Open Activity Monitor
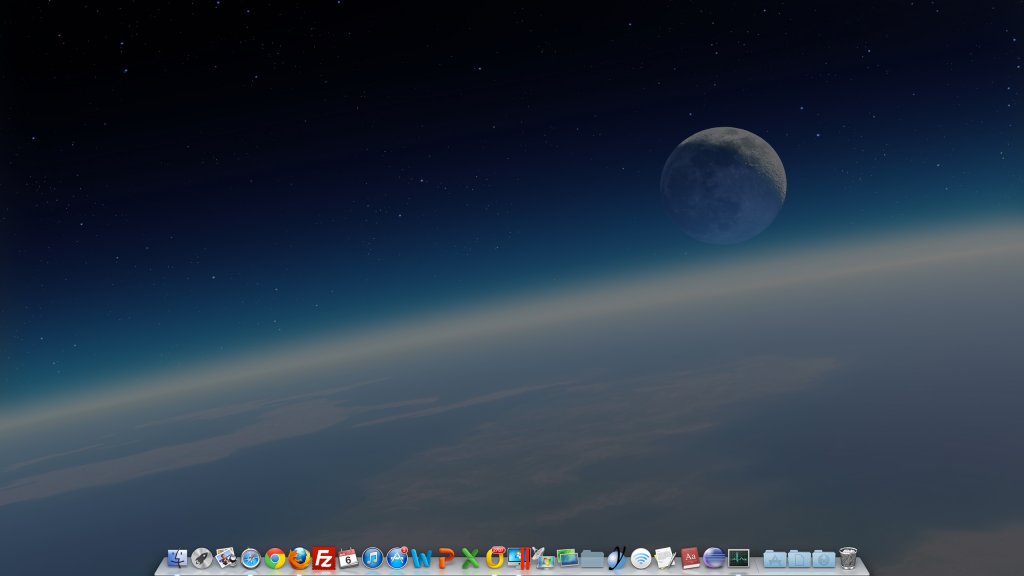The width and height of the screenshot is (1024, 576). 736,560
